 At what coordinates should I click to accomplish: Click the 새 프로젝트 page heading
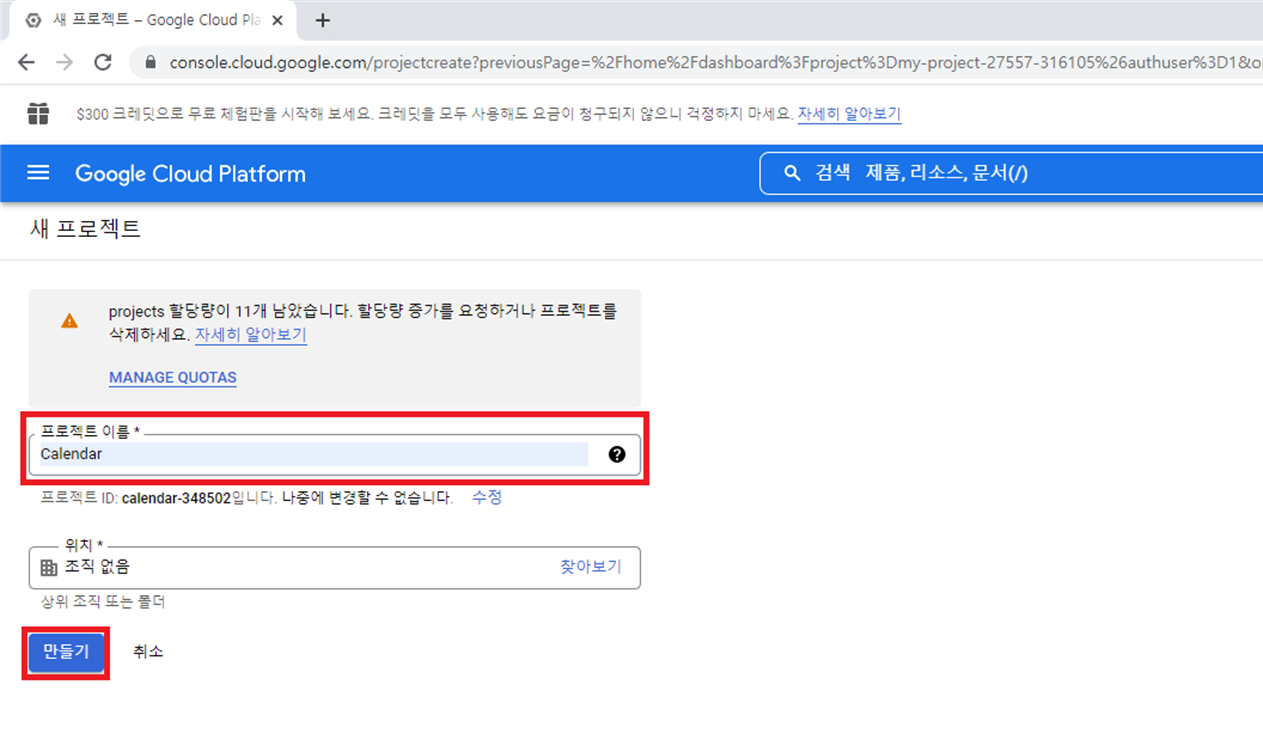point(86,228)
